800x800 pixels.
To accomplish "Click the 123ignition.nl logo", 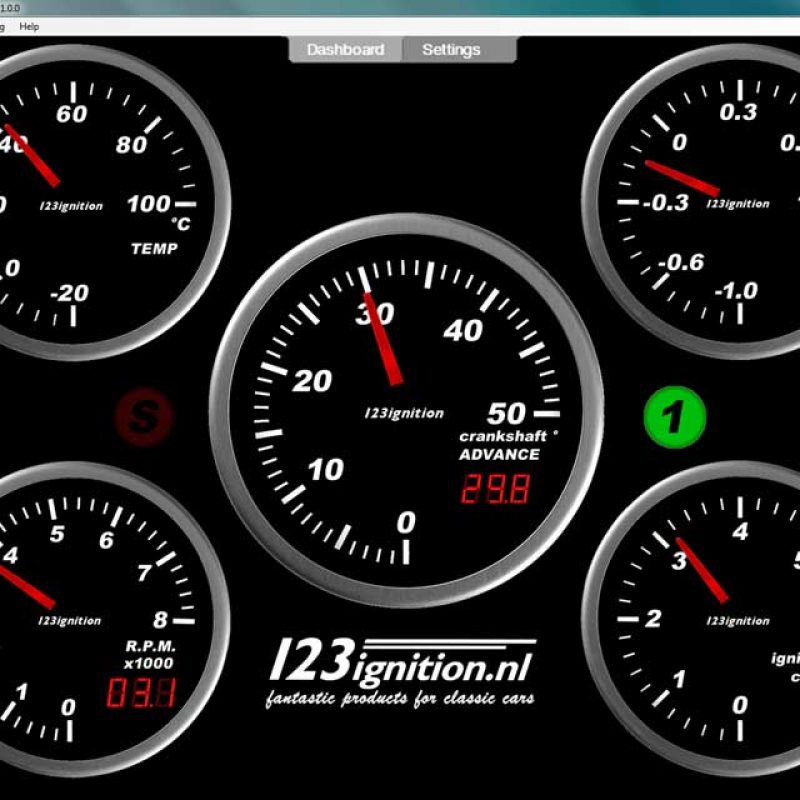I will 402,659.
